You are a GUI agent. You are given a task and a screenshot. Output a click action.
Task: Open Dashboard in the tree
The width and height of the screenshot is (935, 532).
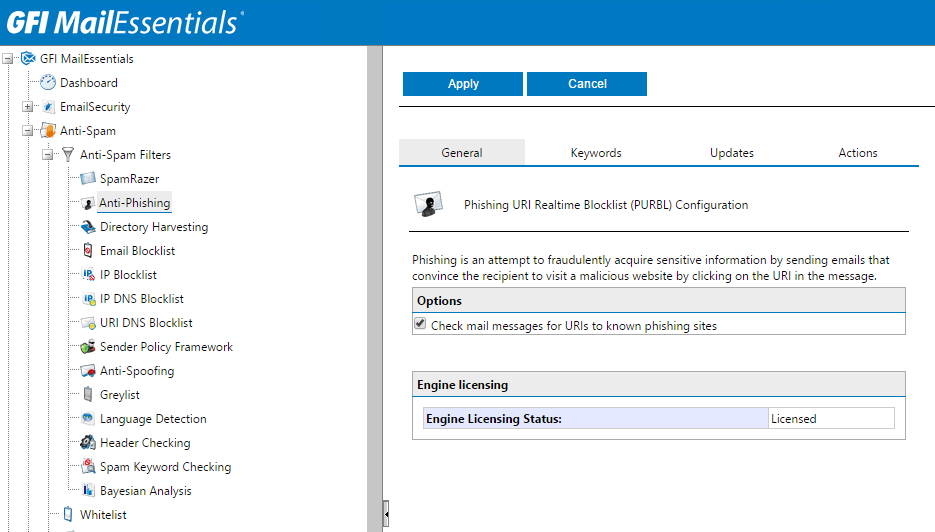(x=89, y=83)
